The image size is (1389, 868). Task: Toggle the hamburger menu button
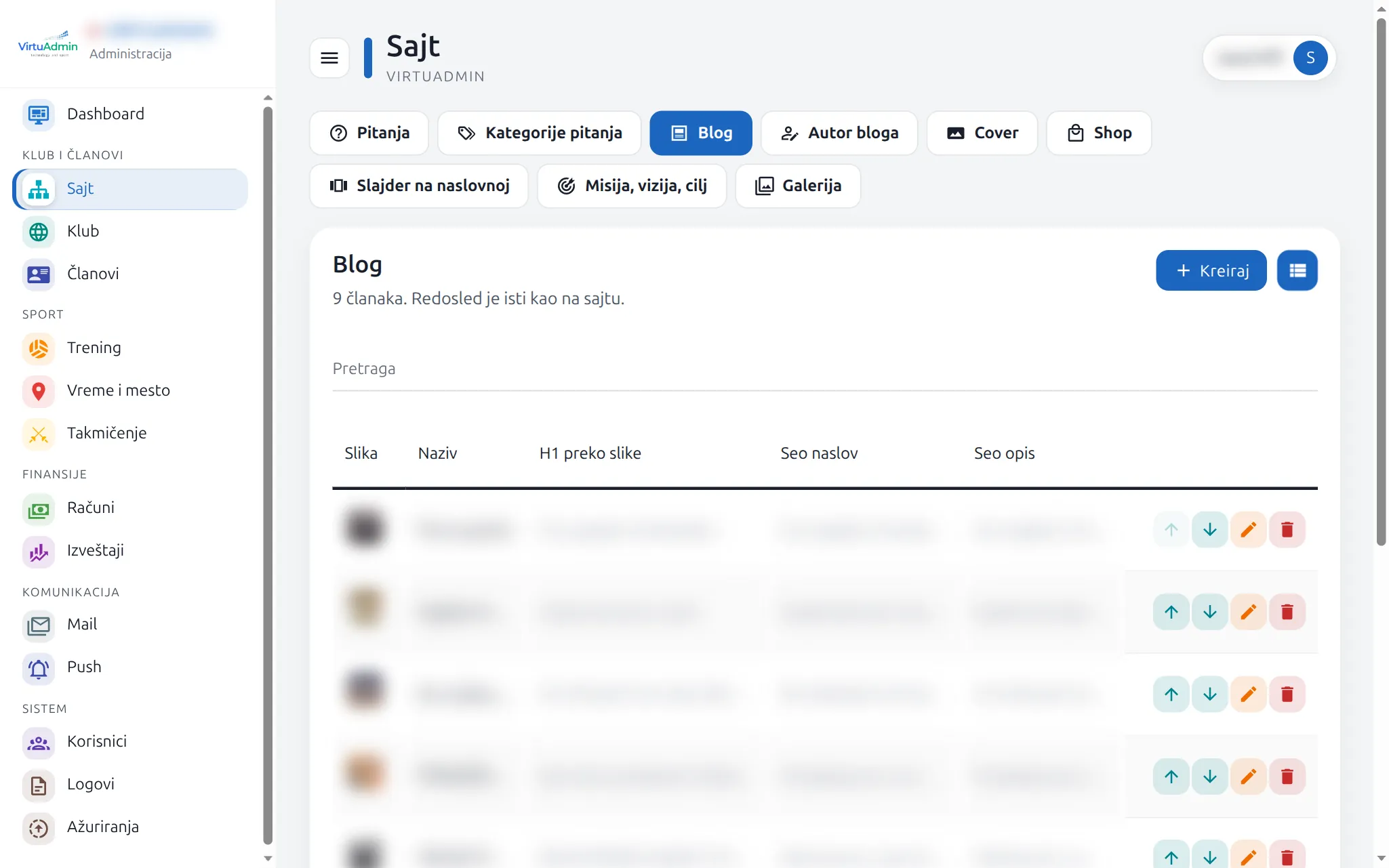click(x=329, y=58)
